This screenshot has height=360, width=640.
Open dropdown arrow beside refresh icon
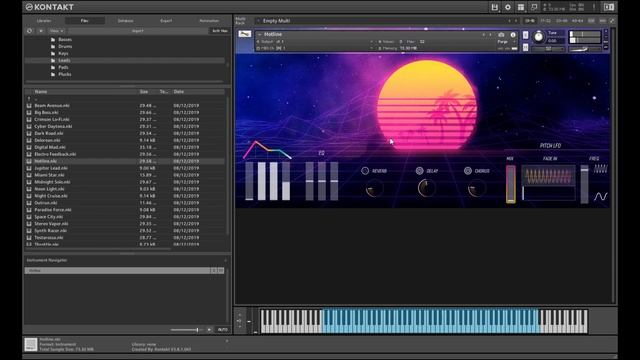pyautogui.click(x=41, y=31)
